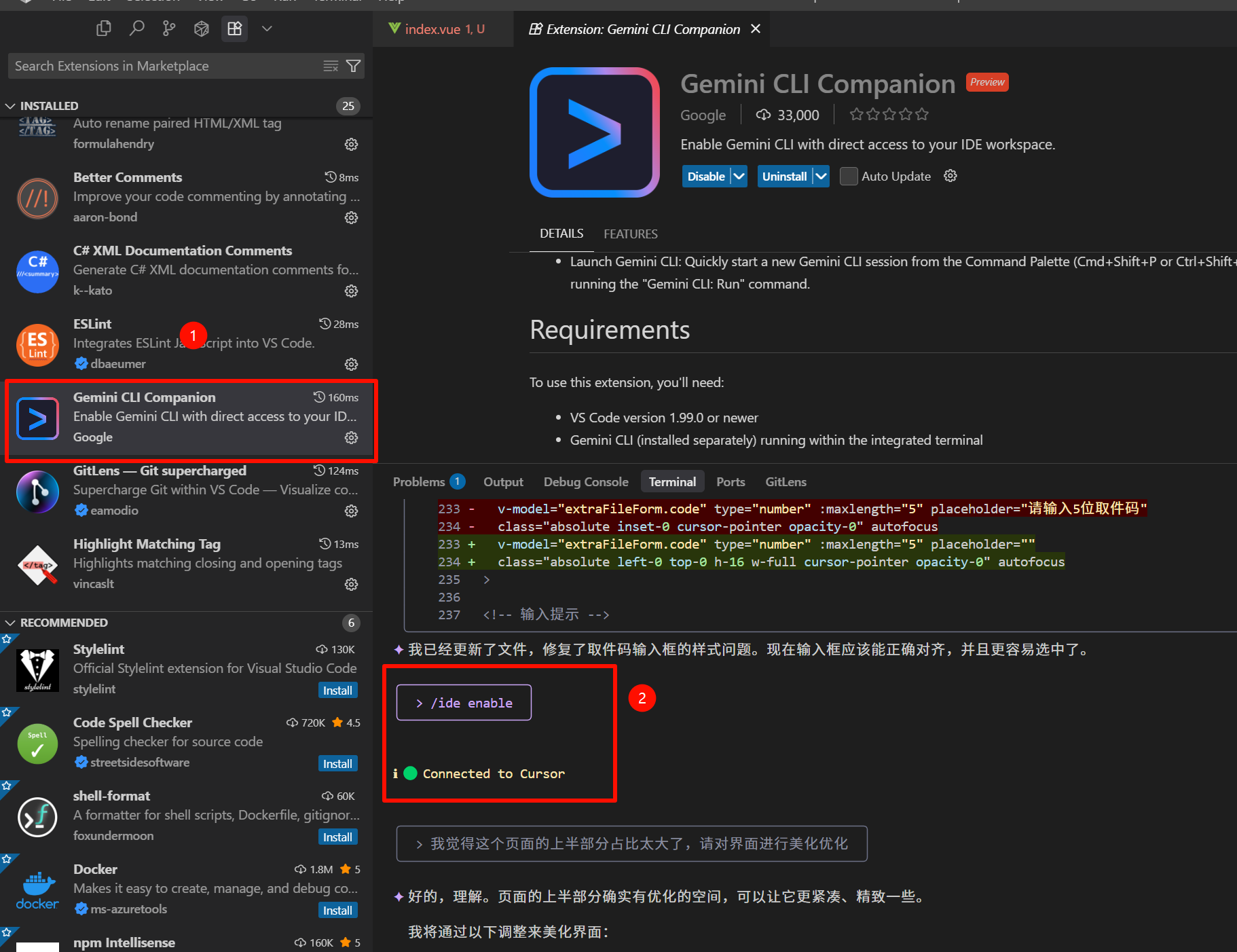Install the Docker extension
This screenshot has width=1237, height=952.
click(x=337, y=910)
